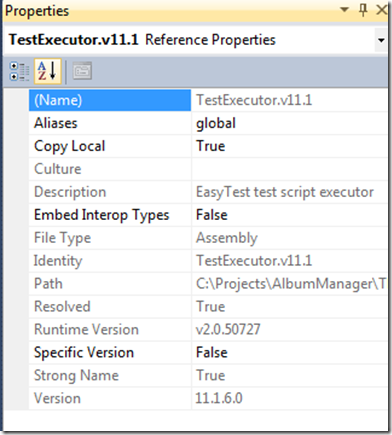The width and height of the screenshot is (392, 435).
Task: Select the Identity property row
Action: pyautogui.click(x=208, y=261)
